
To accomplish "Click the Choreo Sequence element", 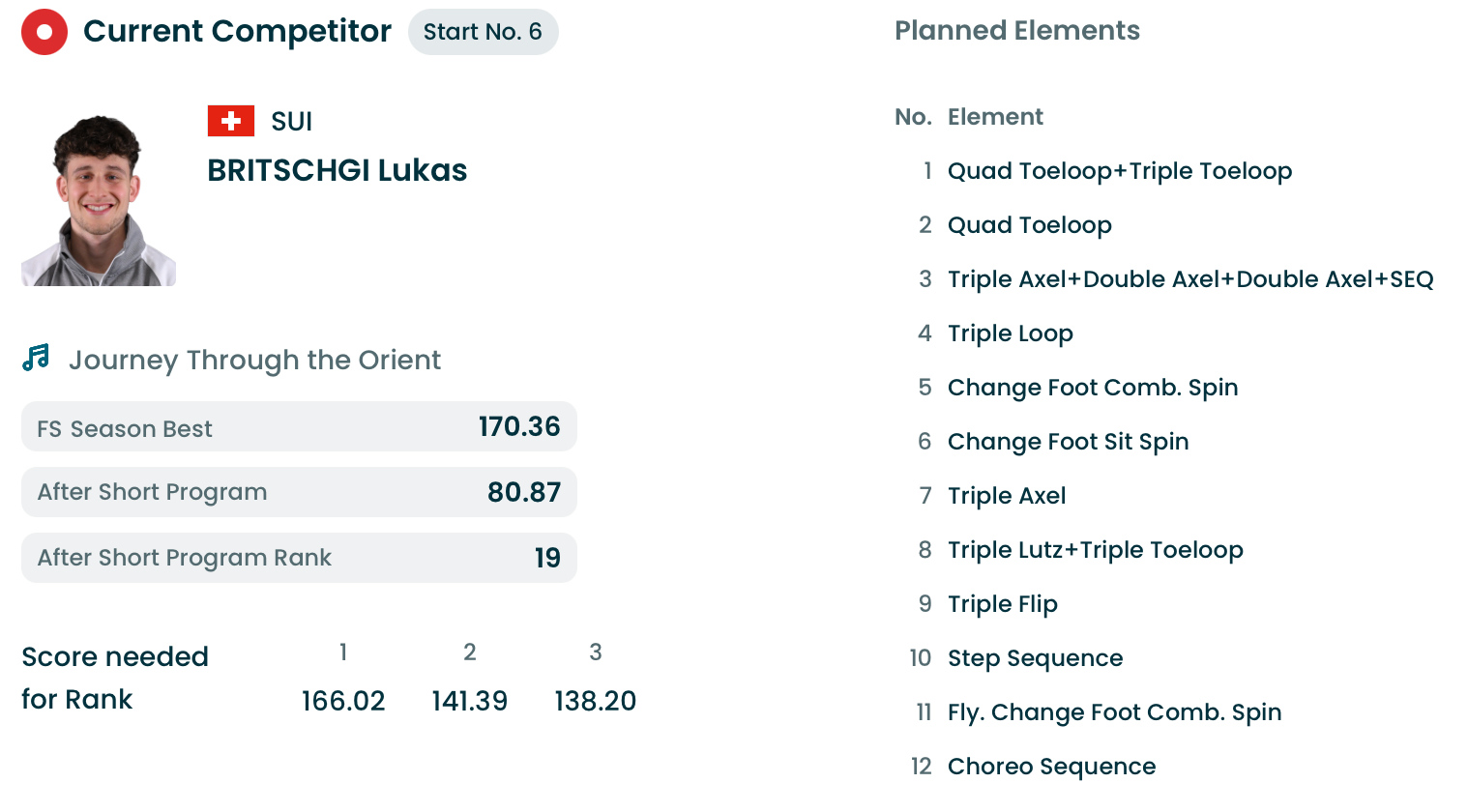I will (1051, 767).
